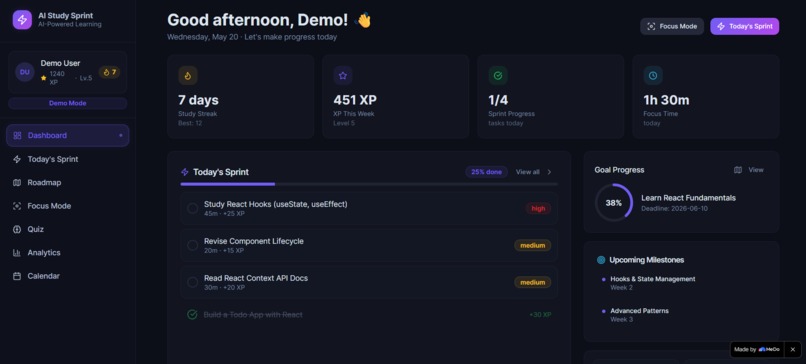Click the Made by MeDo link
Screen dimensions: 806x364
click(757, 350)
